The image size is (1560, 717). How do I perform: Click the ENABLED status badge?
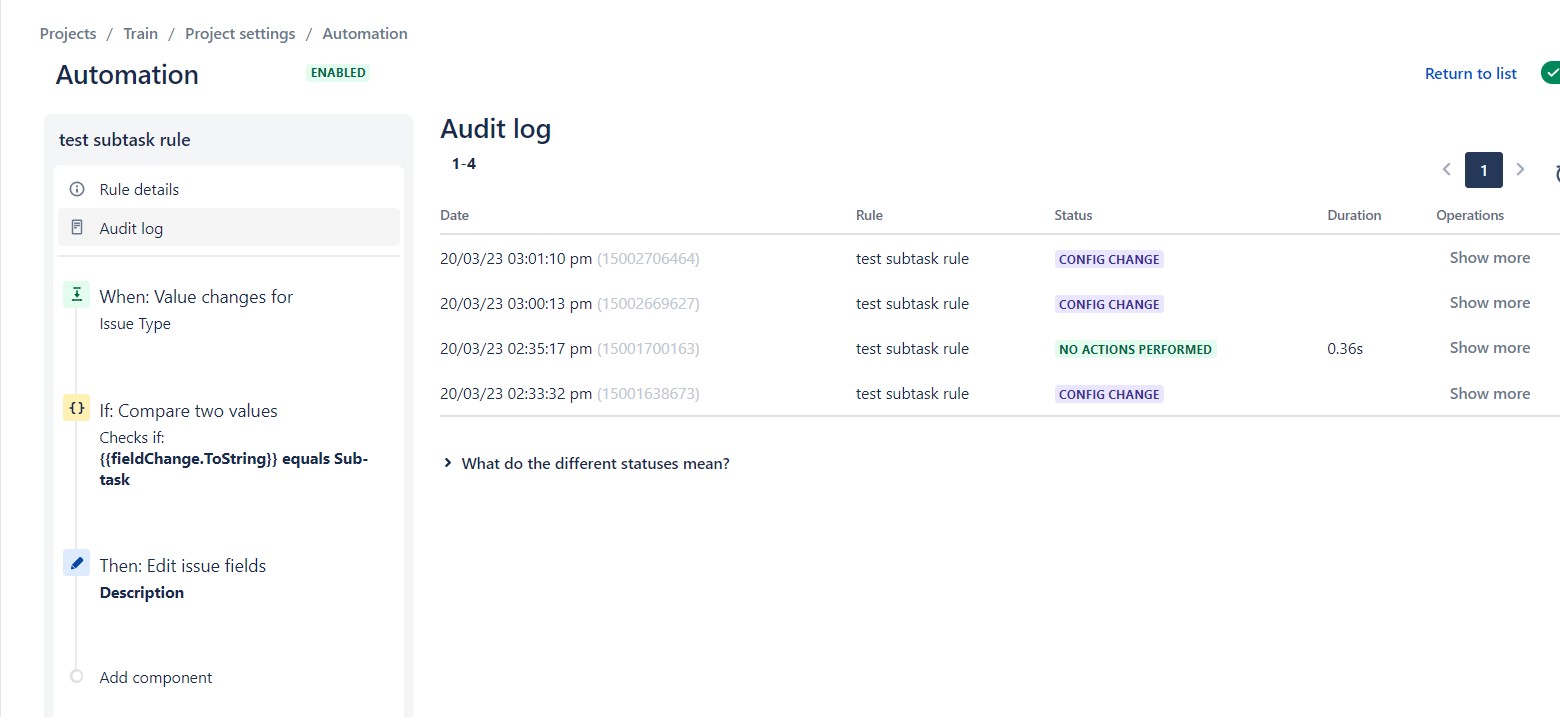[338, 73]
